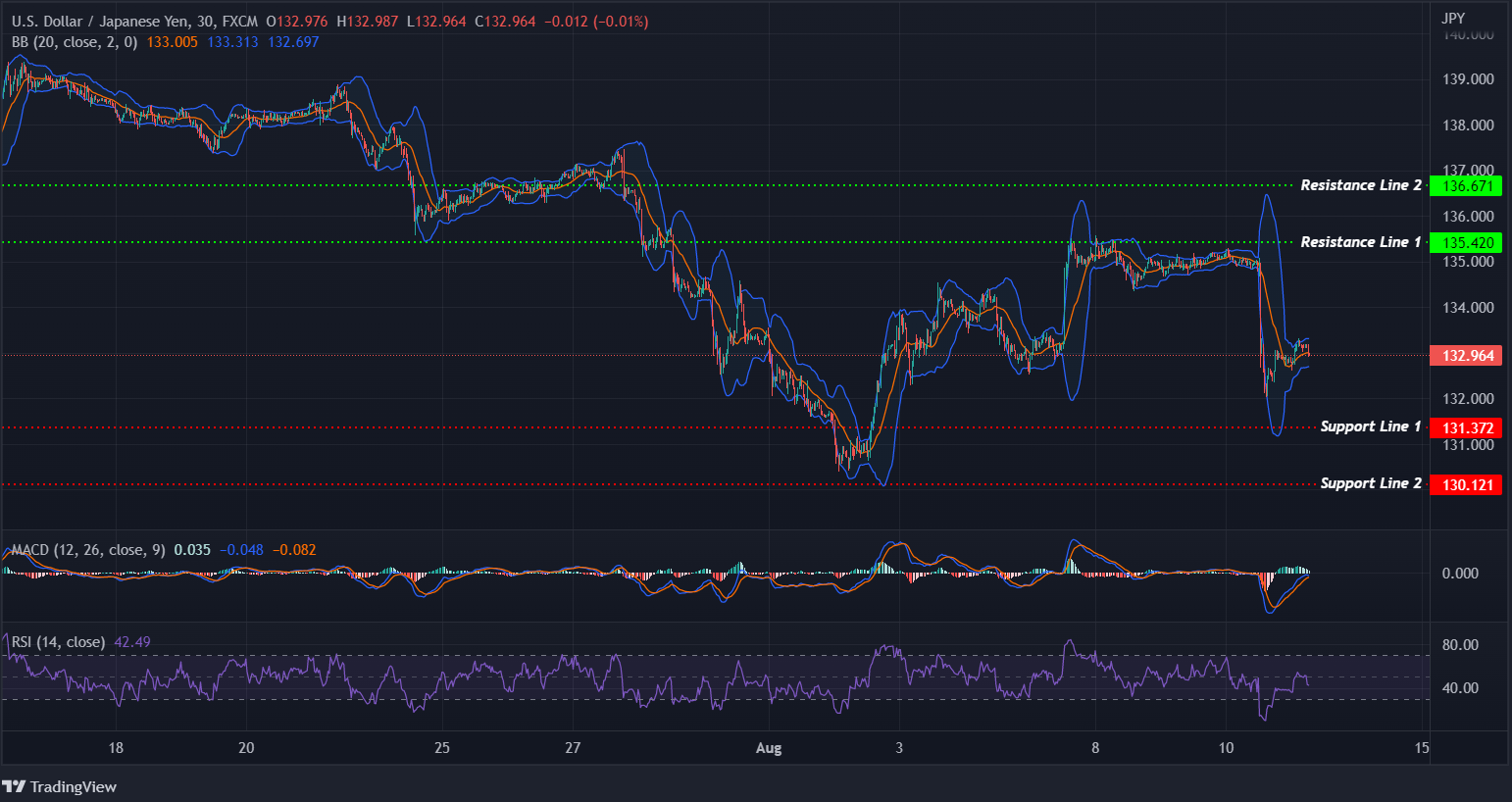This screenshot has height=802, width=1512.
Task: Click the red Support Line 2 price flag
Action: [1466, 484]
